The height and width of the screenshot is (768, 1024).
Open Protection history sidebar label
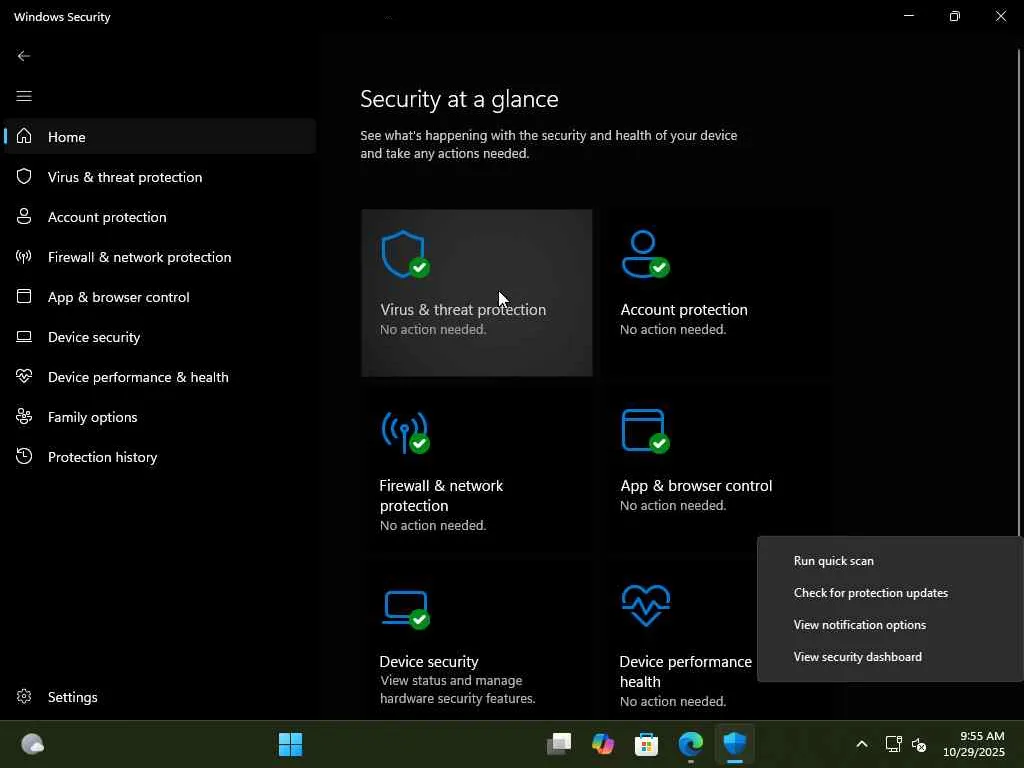pos(102,456)
